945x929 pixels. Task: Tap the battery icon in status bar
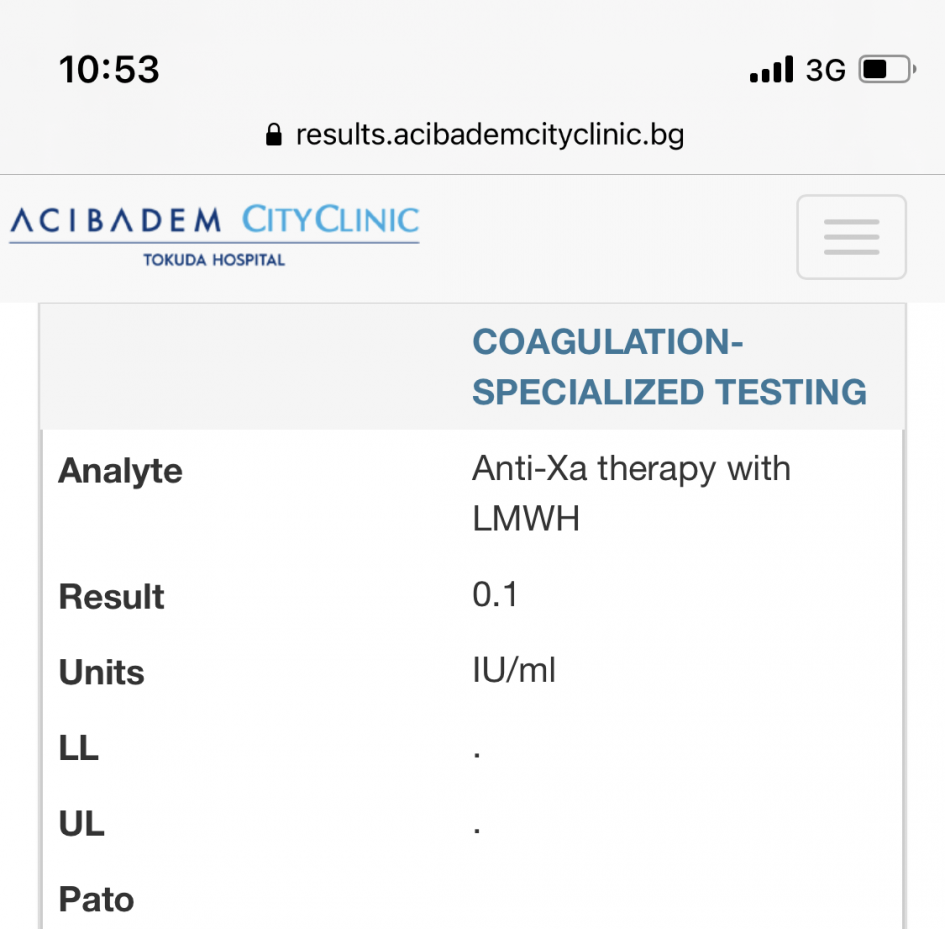click(x=887, y=70)
